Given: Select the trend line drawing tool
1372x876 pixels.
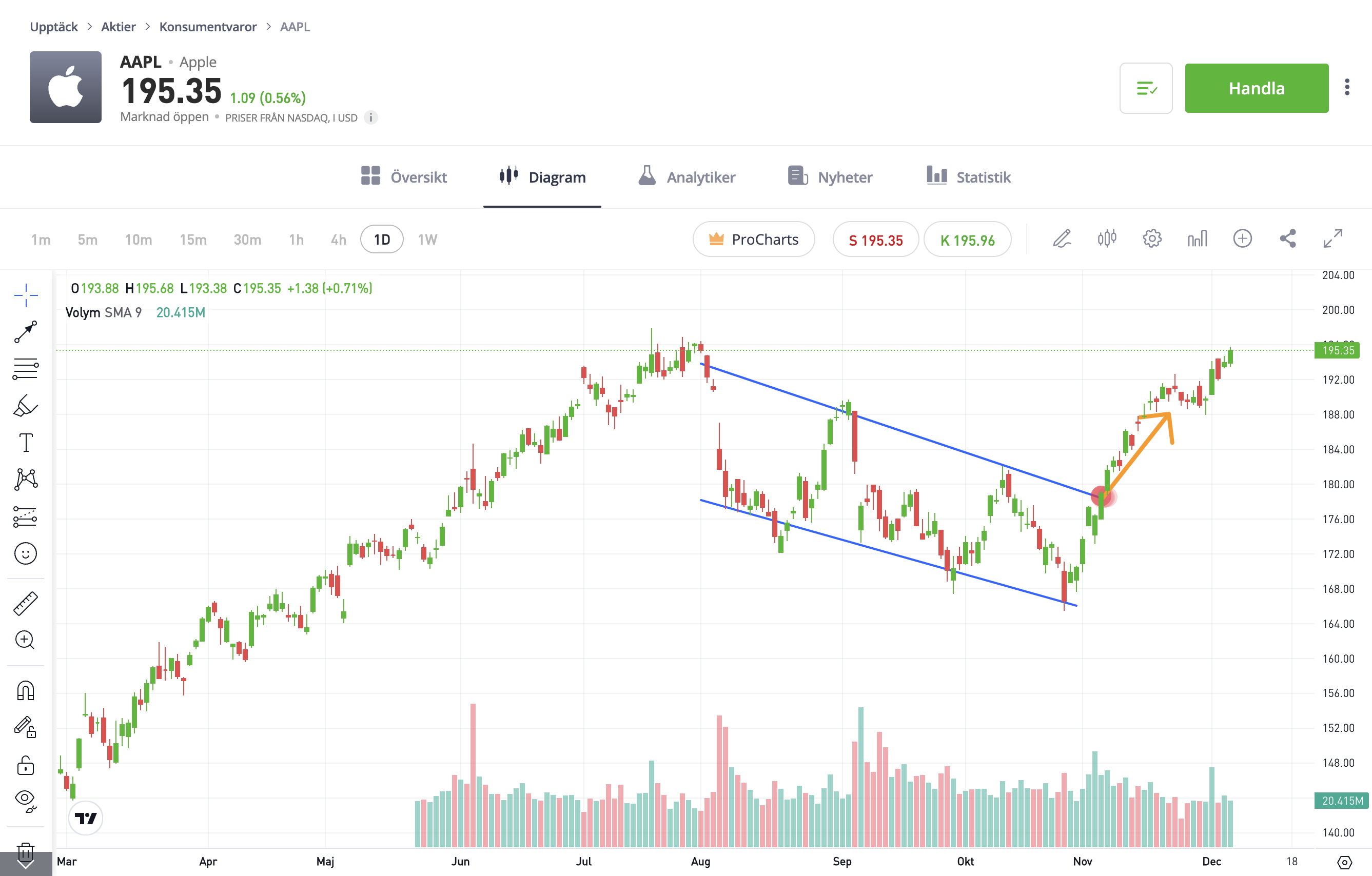Looking at the screenshot, I should pos(26,332).
